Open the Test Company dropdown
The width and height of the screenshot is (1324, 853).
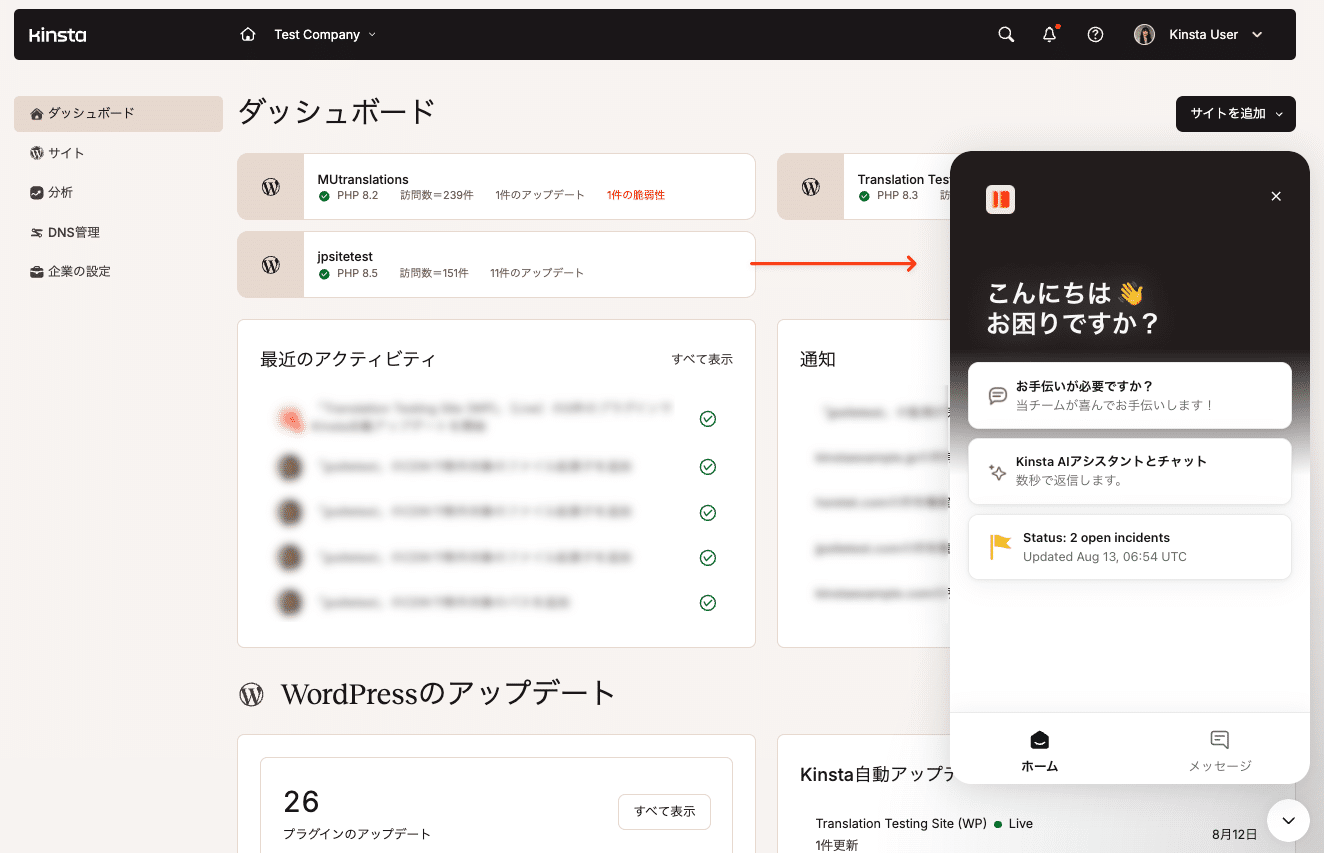click(325, 34)
